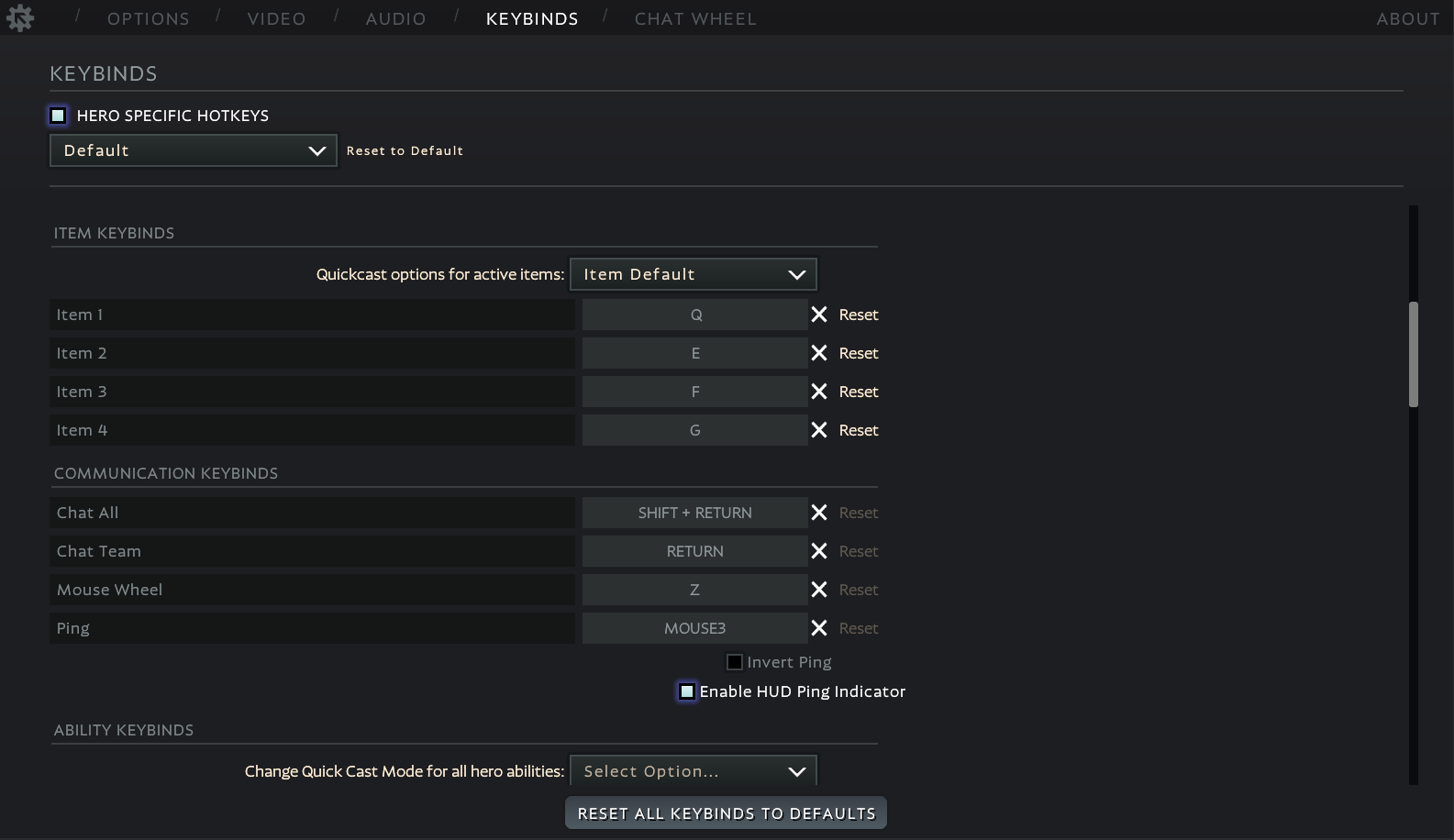Open the Quick Cast Mode Select Option dropdown
1454x840 pixels.
693,771
